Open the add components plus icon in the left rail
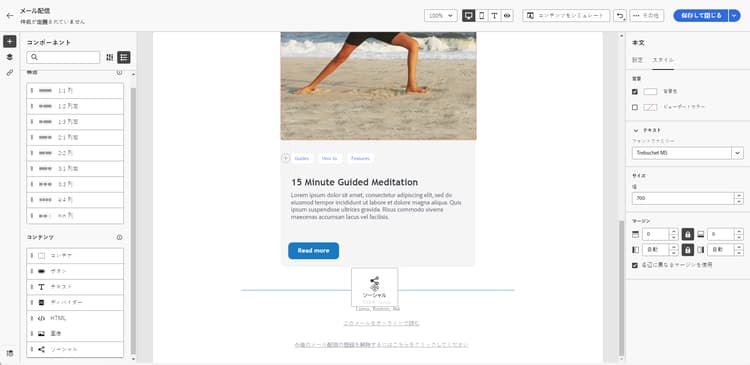Image resolution: width=750 pixels, height=365 pixels. click(10, 41)
